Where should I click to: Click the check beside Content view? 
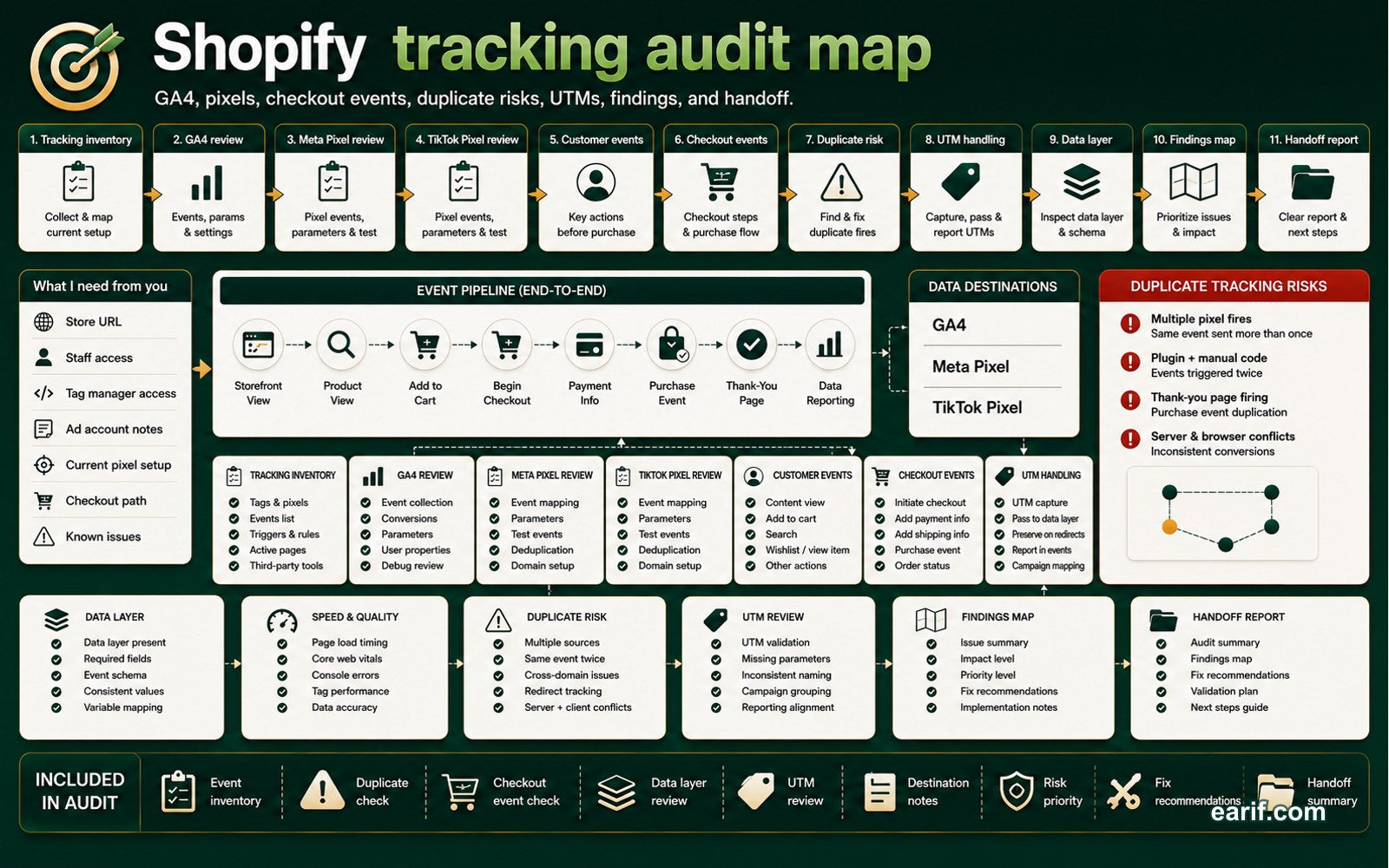pyautogui.click(x=749, y=503)
